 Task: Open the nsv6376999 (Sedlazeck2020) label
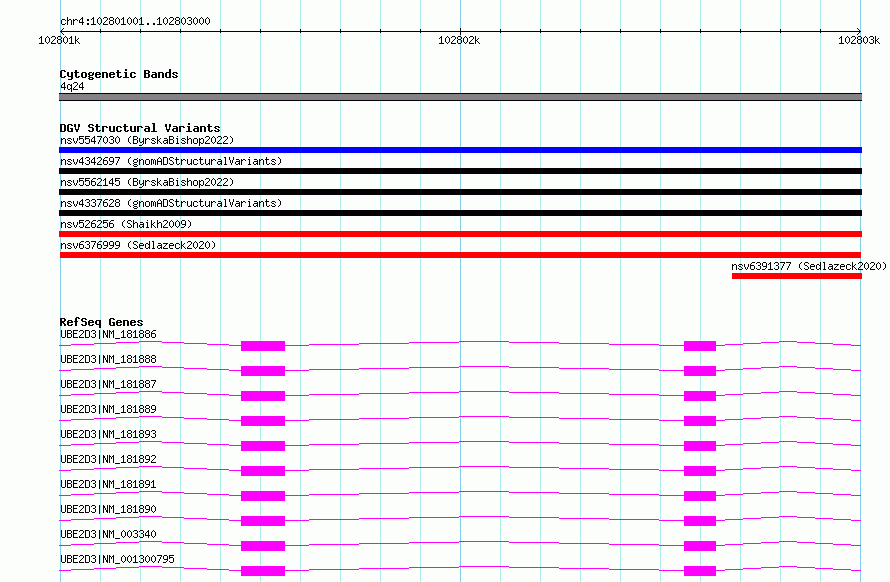(x=138, y=245)
